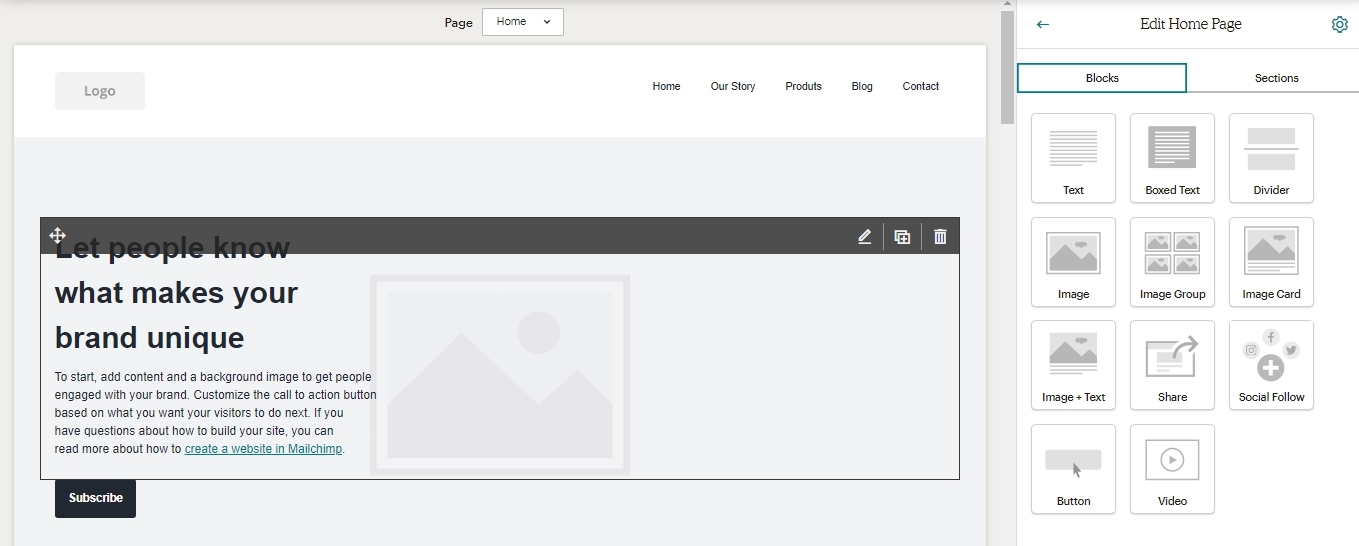The height and width of the screenshot is (546, 1359).
Task: Open the Page dropdown showing Home
Action: point(523,22)
